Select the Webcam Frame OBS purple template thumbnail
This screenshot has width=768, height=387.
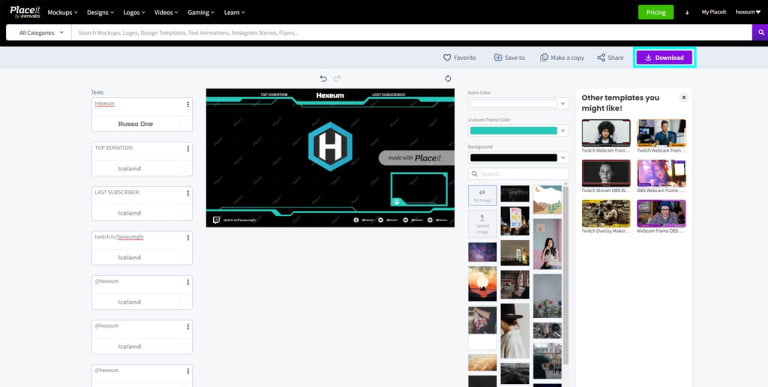(x=661, y=213)
